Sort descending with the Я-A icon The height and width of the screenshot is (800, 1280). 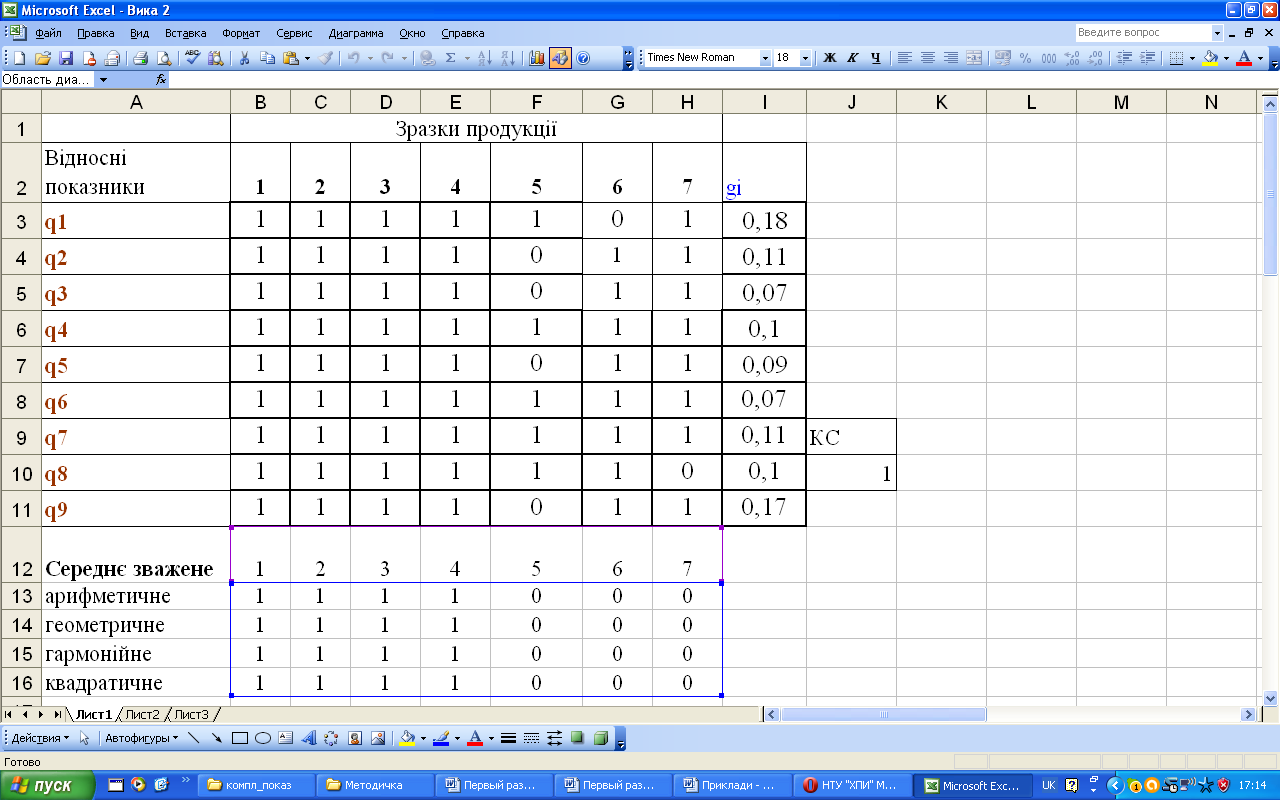[x=509, y=58]
